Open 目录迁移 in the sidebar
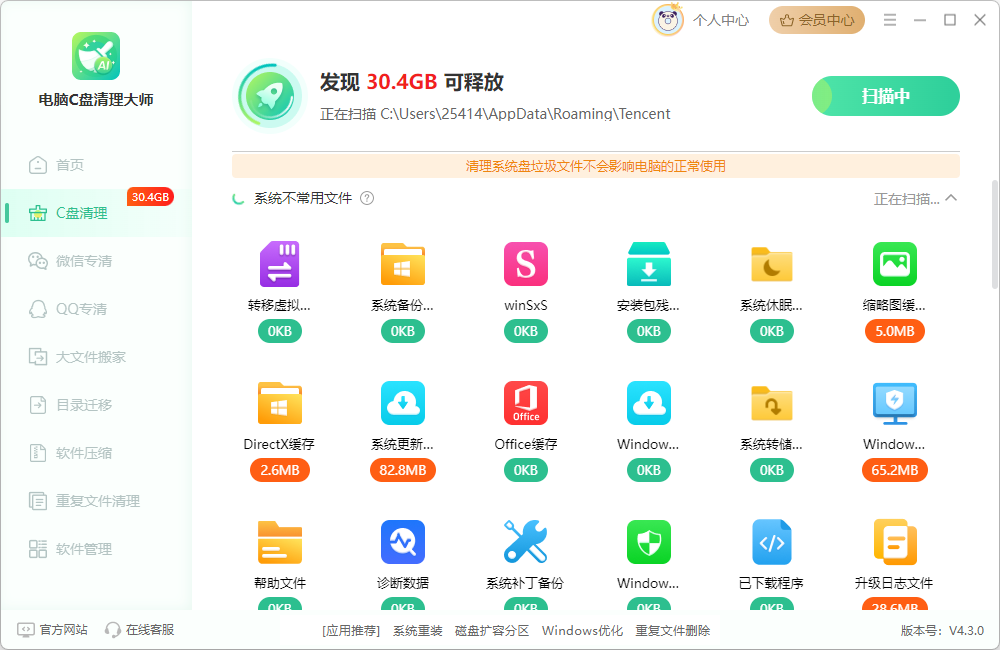 (x=96, y=405)
